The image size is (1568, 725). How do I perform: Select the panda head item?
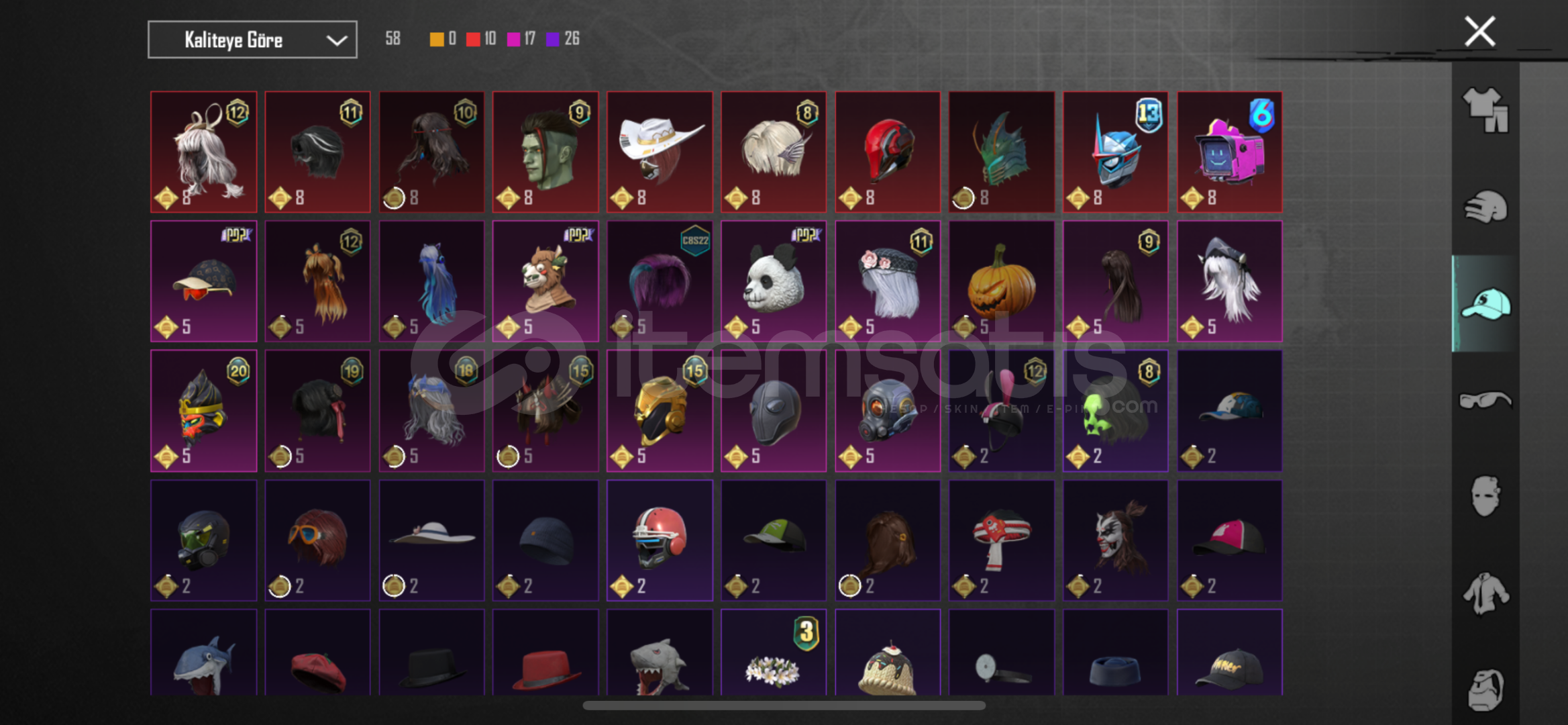click(x=774, y=281)
